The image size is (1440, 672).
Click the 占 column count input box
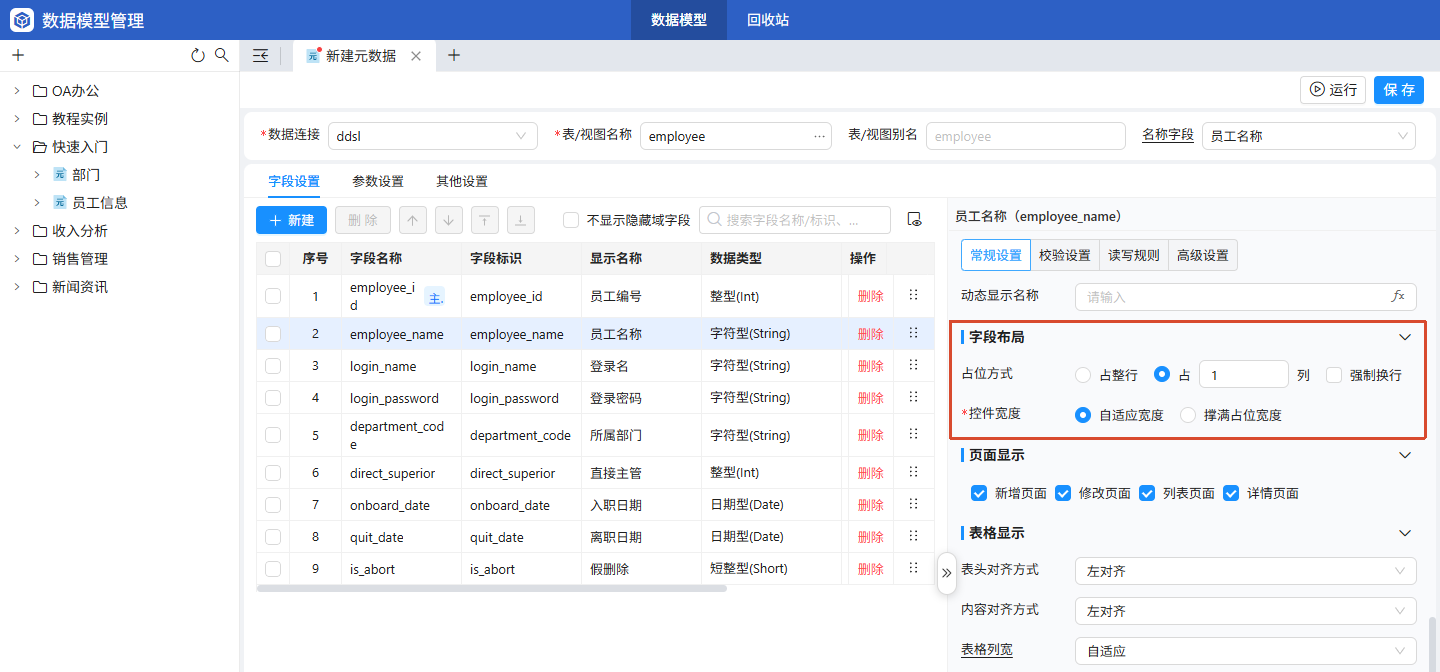pos(1243,375)
